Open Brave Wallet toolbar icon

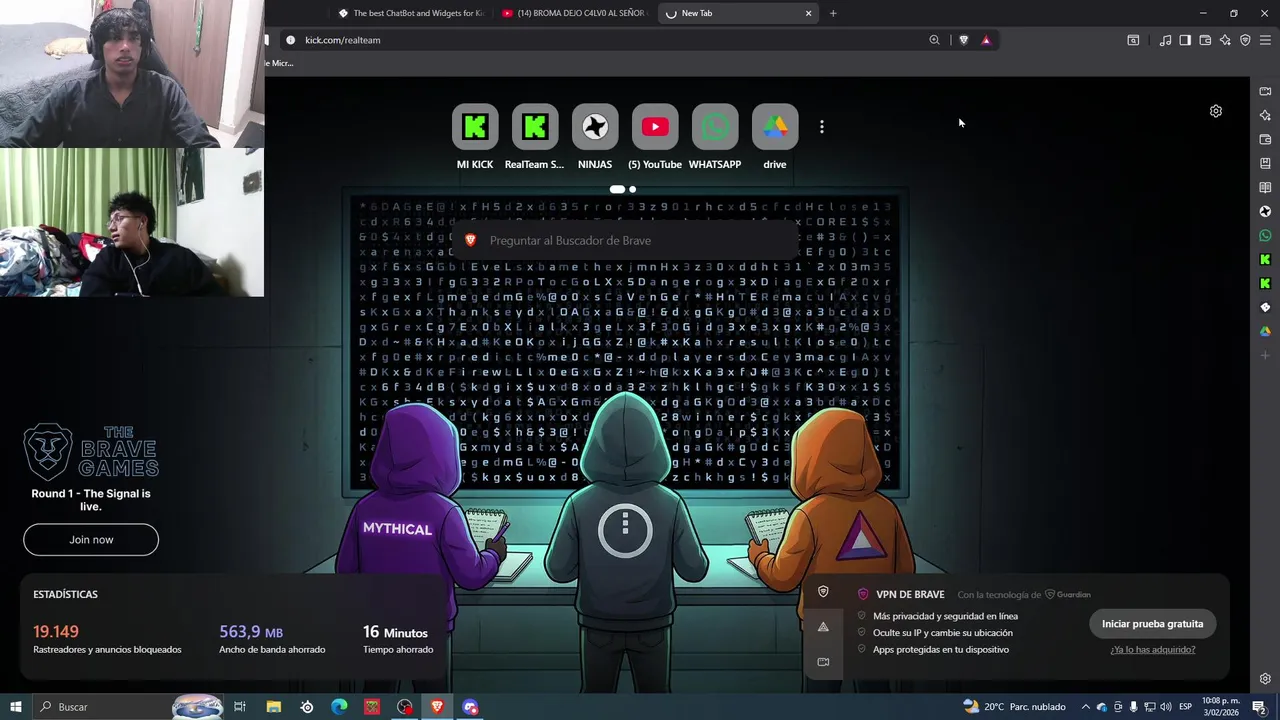click(x=1205, y=40)
